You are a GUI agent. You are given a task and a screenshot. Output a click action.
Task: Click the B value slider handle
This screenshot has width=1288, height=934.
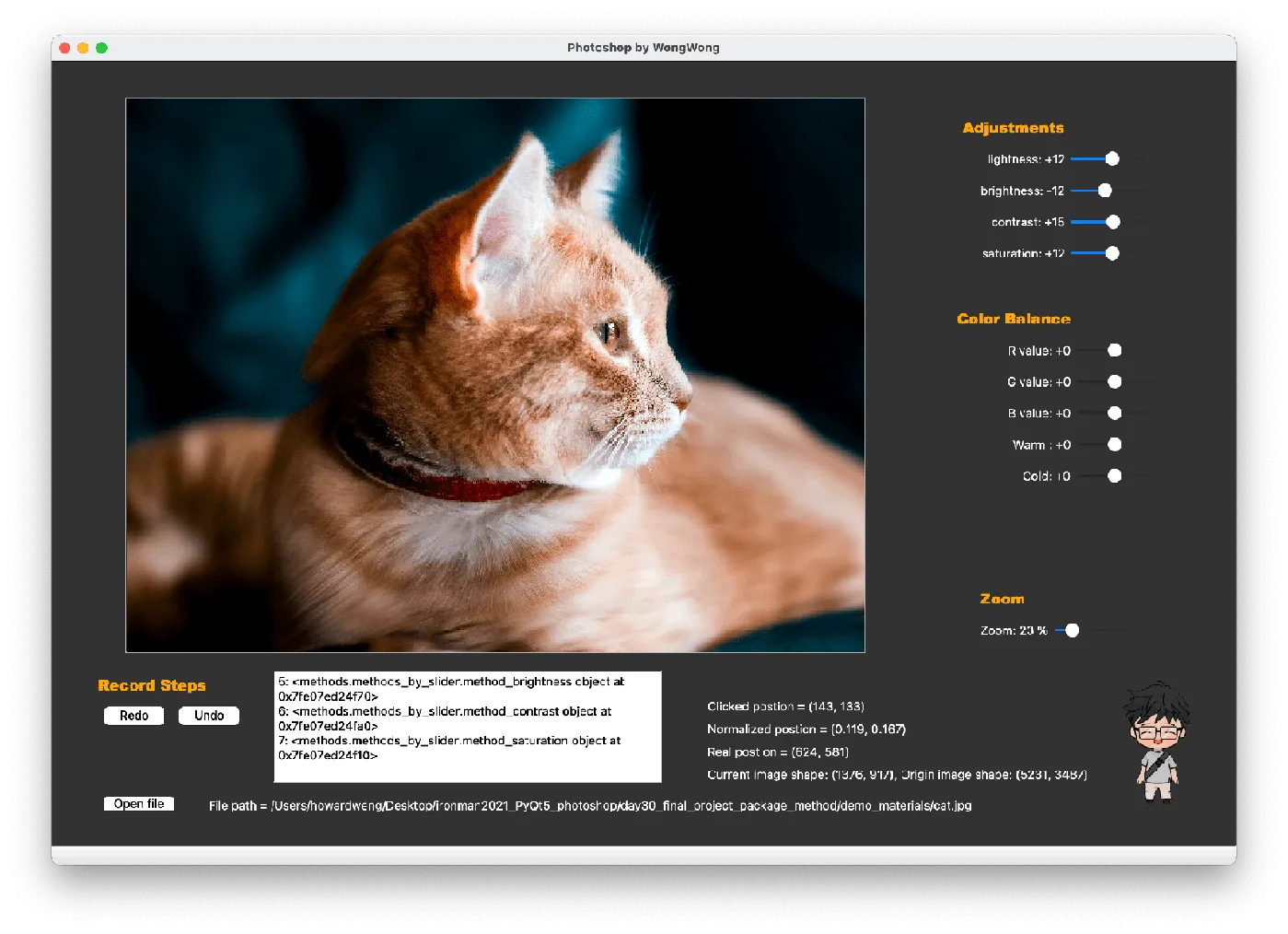pyautogui.click(x=1115, y=414)
